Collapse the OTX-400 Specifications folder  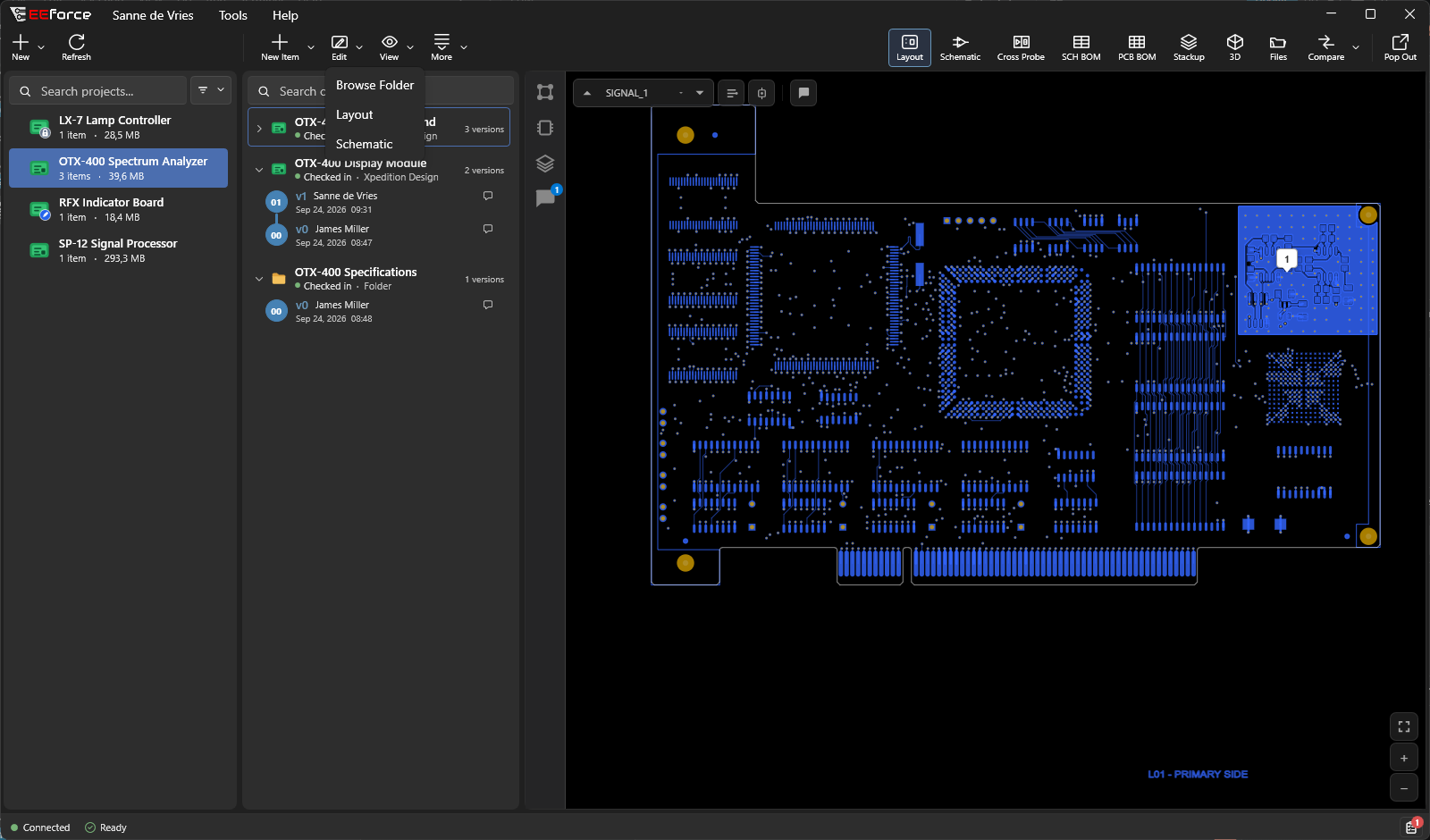coord(259,279)
